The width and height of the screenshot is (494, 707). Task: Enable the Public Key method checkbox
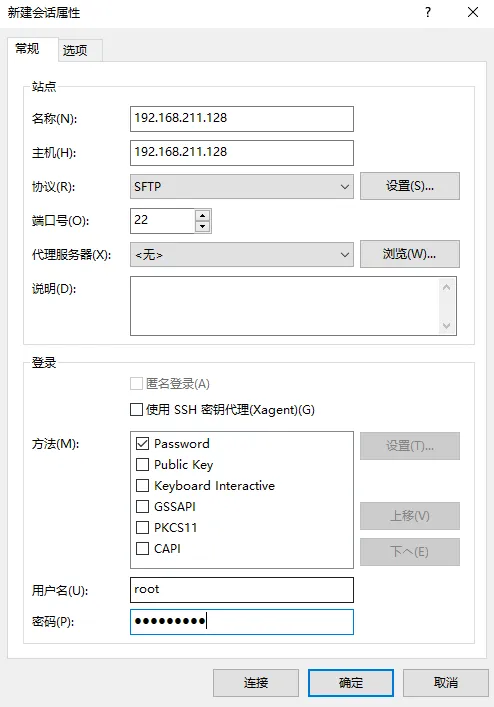click(x=142, y=464)
